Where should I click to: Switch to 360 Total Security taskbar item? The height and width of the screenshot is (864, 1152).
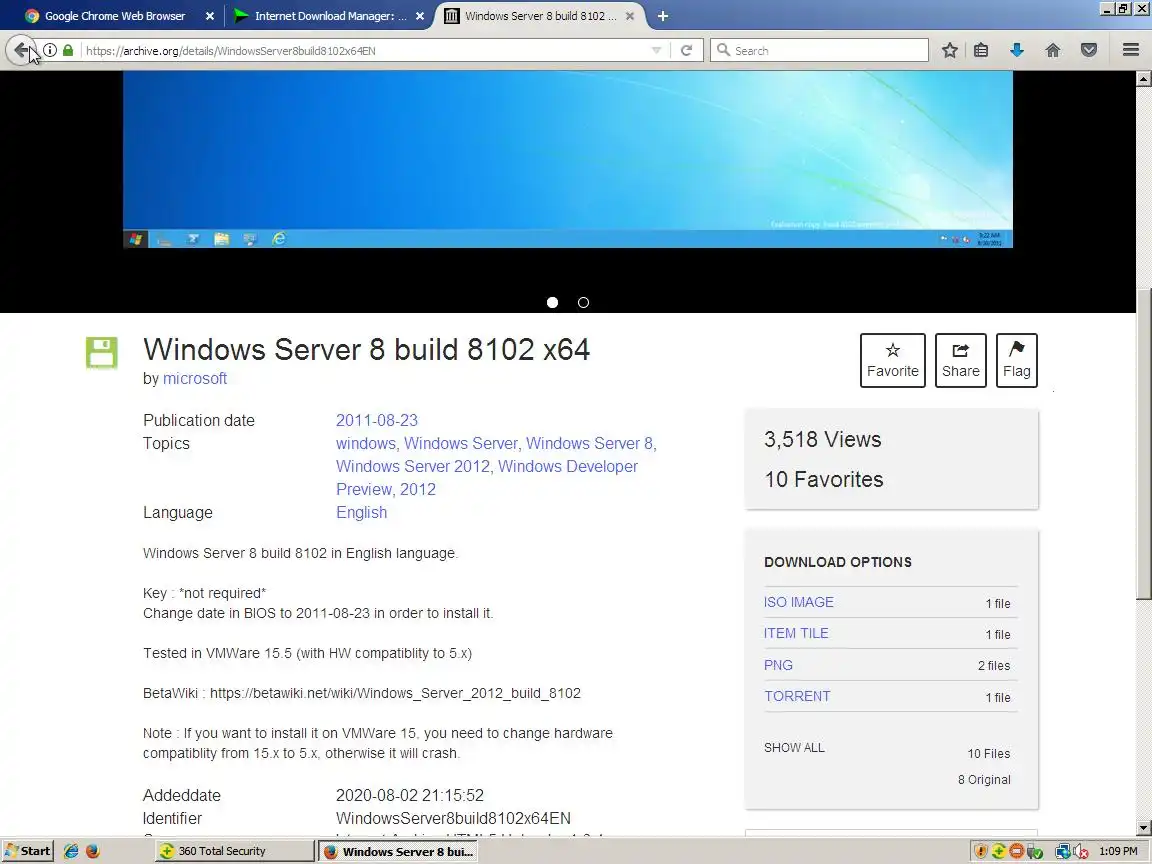click(x=235, y=851)
